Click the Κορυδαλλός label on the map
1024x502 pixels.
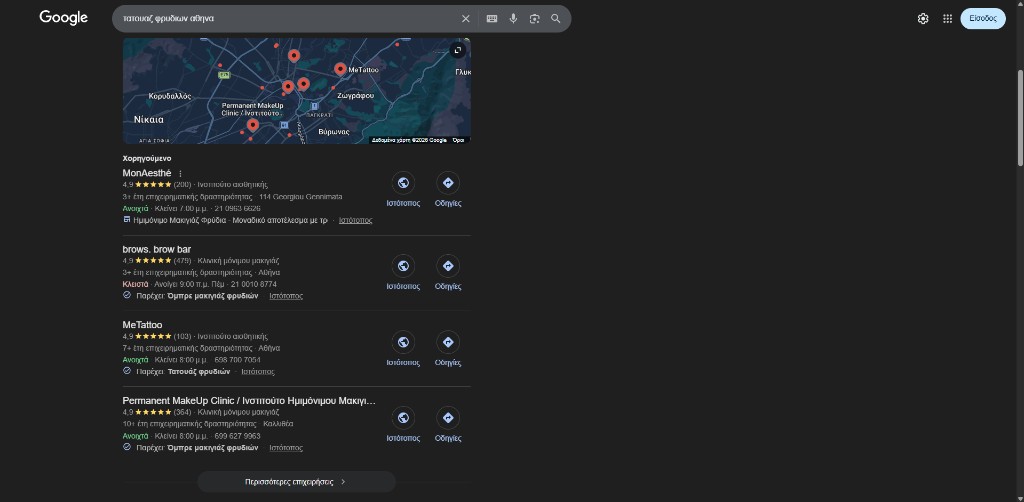point(170,96)
